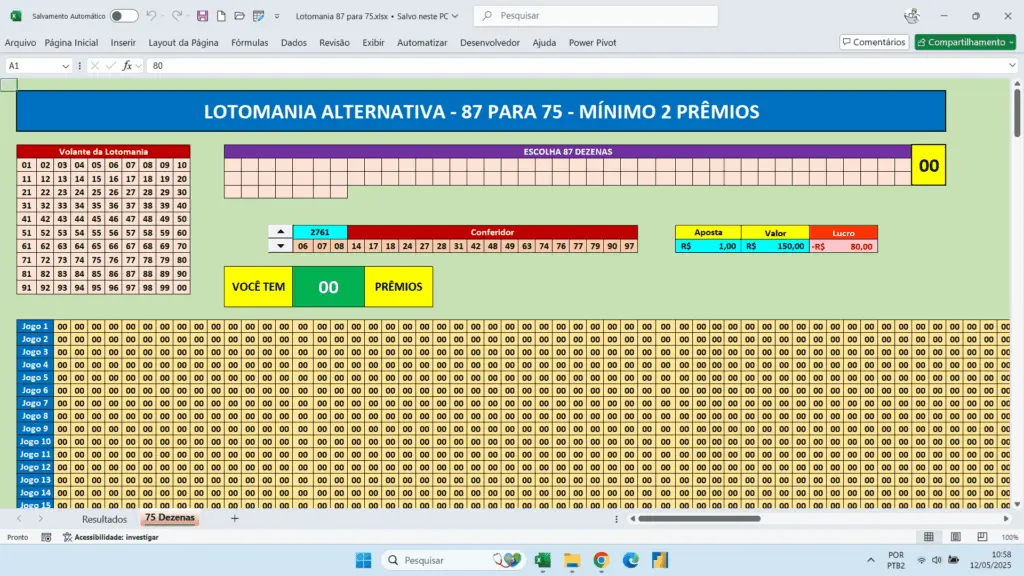Click the spinner up arrow beside 2761

pyautogui.click(x=280, y=232)
